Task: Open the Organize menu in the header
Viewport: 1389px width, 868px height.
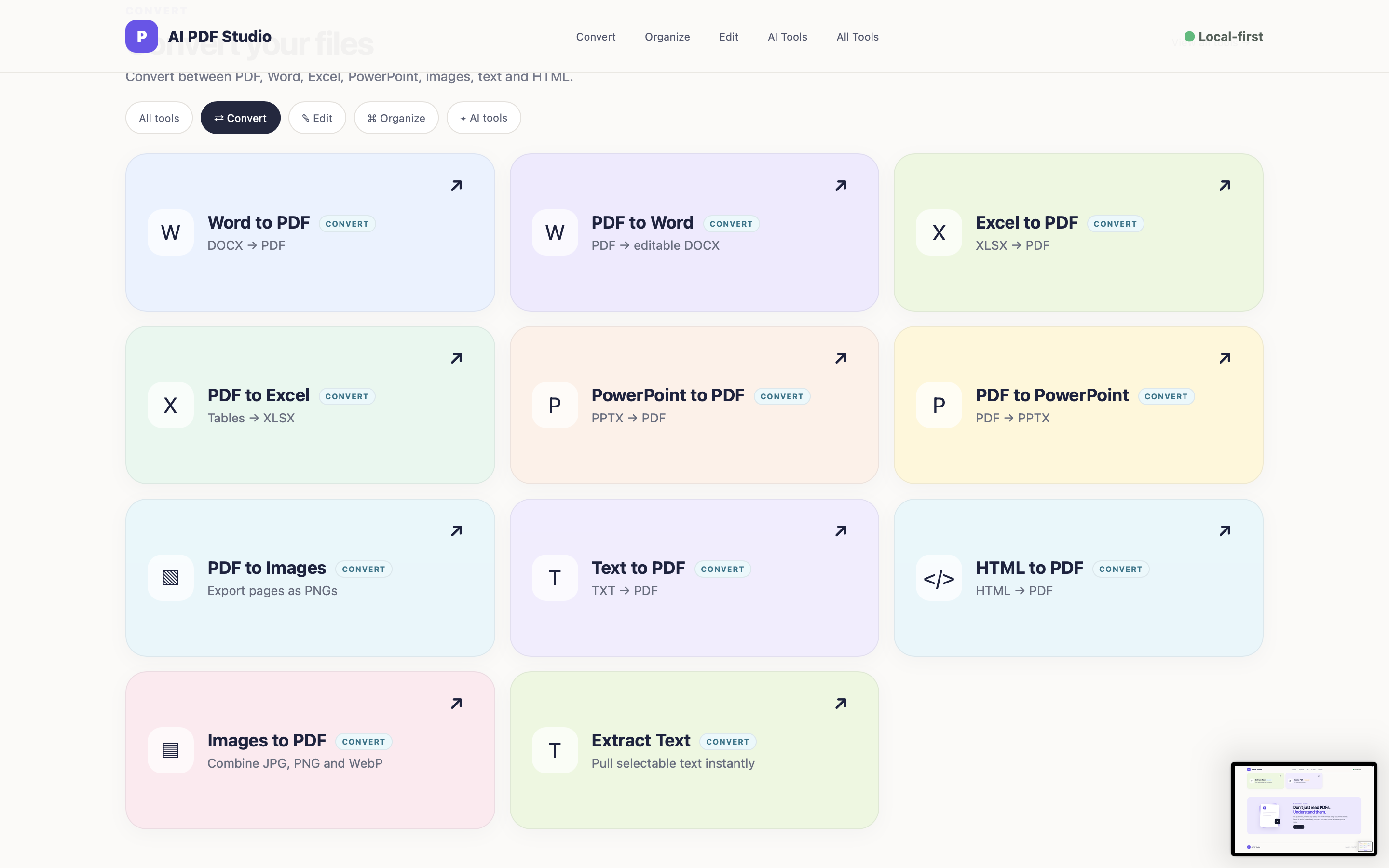Action: (667, 37)
